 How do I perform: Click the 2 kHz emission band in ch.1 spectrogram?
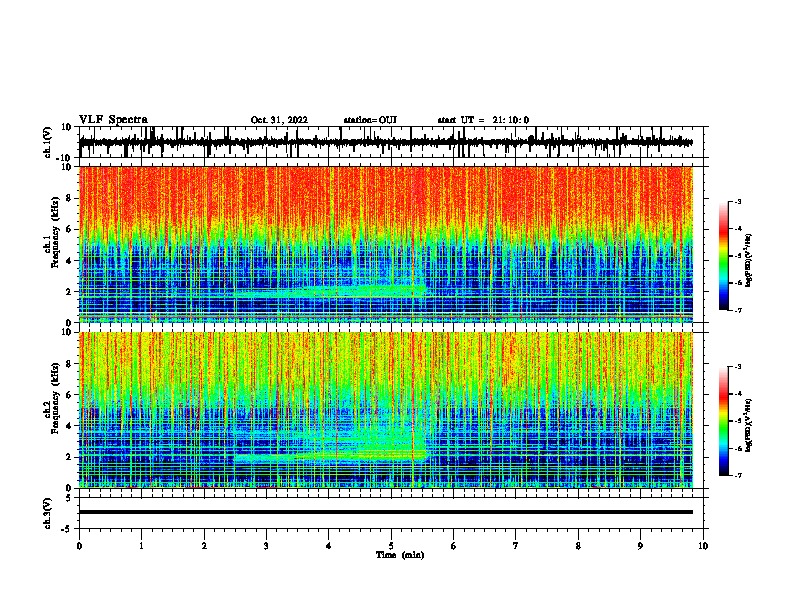[x=331, y=291]
